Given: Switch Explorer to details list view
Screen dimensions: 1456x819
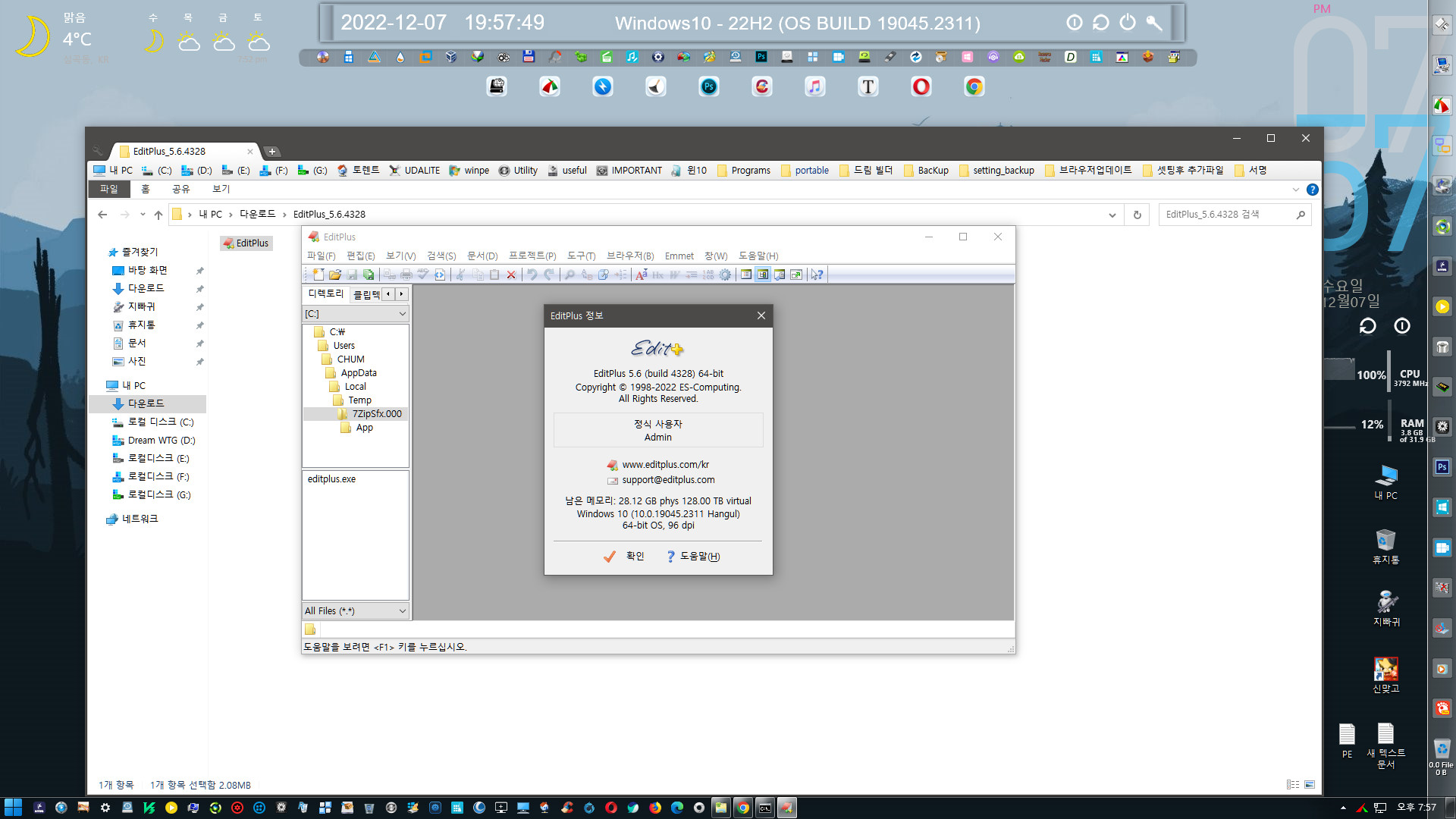Looking at the screenshot, I should tap(1293, 785).
